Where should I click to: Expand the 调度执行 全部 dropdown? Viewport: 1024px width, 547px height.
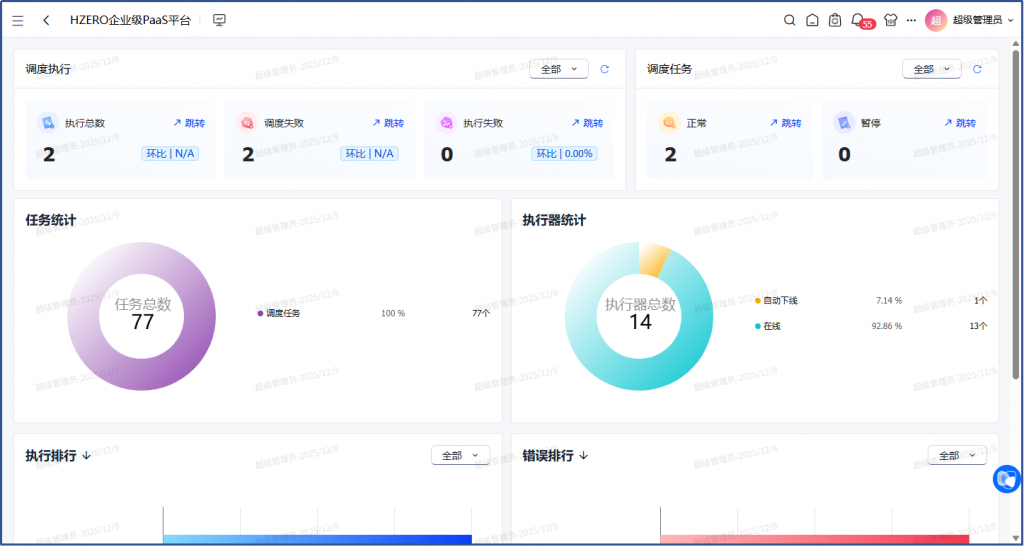tap(558, 69)
